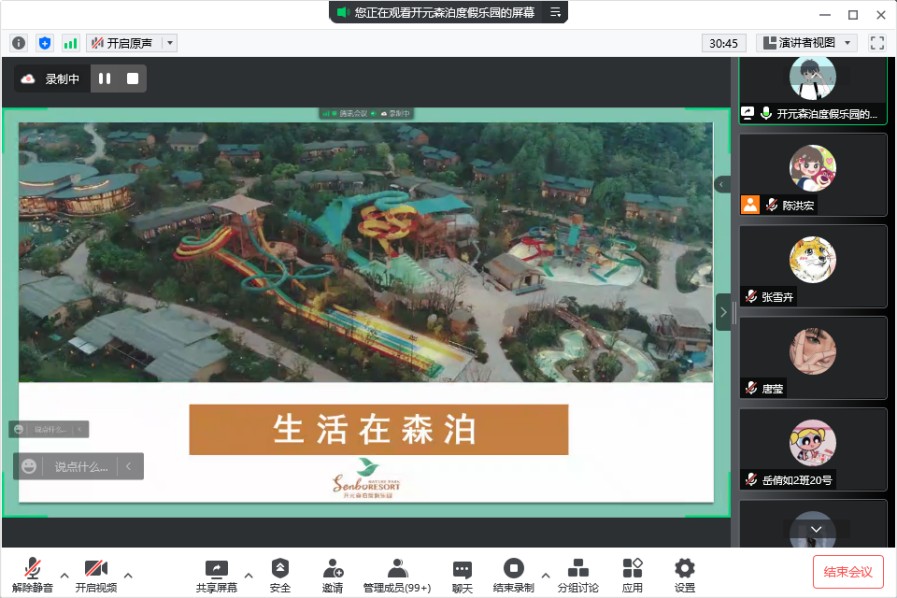Open the 聊天 chat window
This screenshot has width=897, height=598.
(462, 575)
